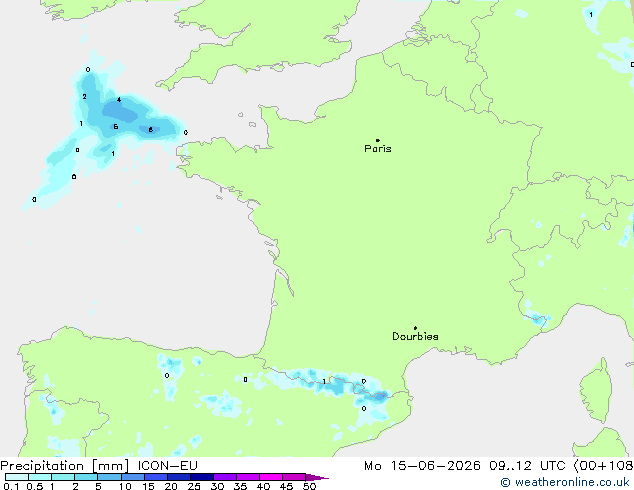Click the "Mo 15-06-2026" forecast date text

click(422, 466)
